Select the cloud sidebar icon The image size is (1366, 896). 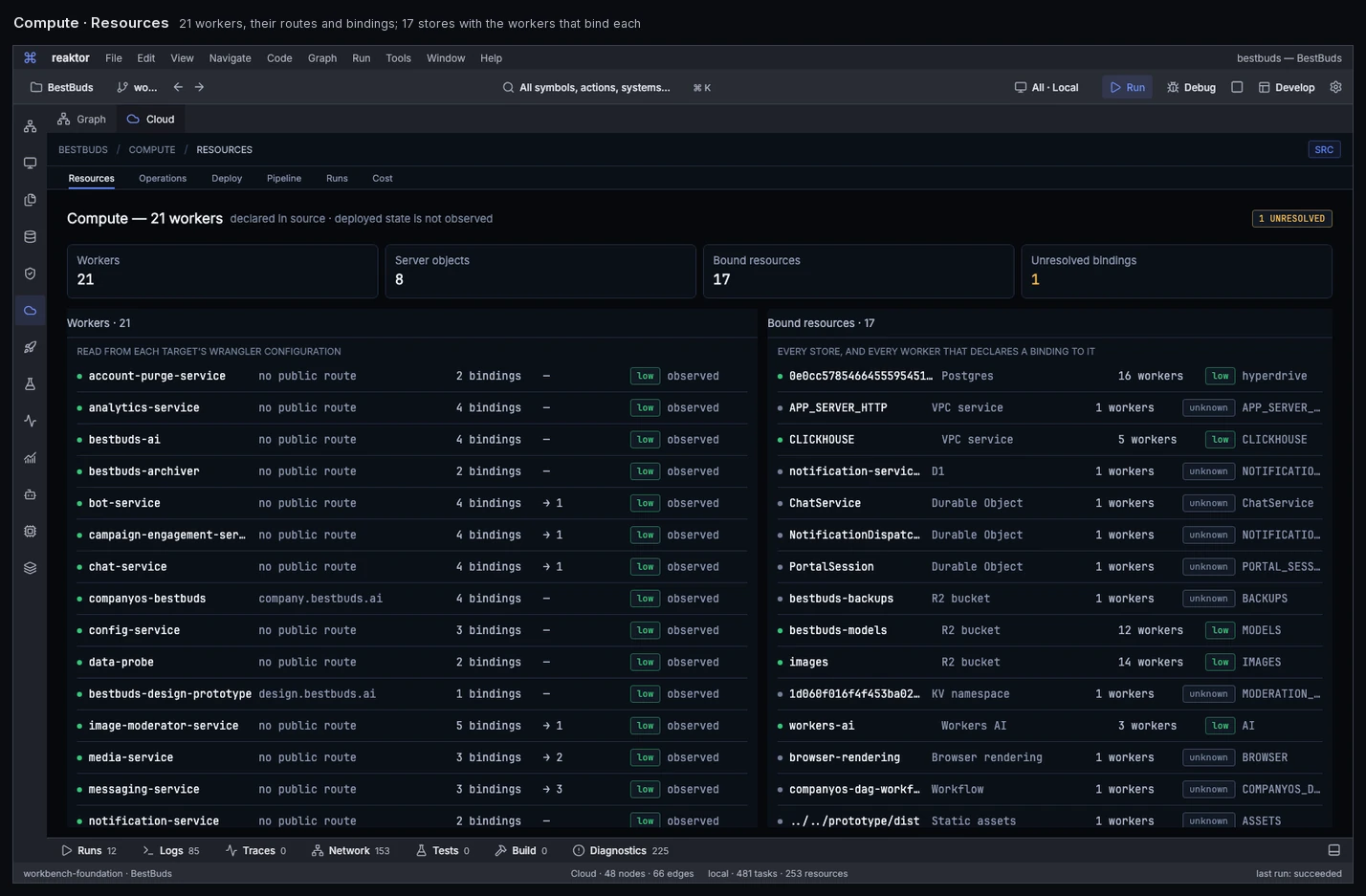coord(30,311)
